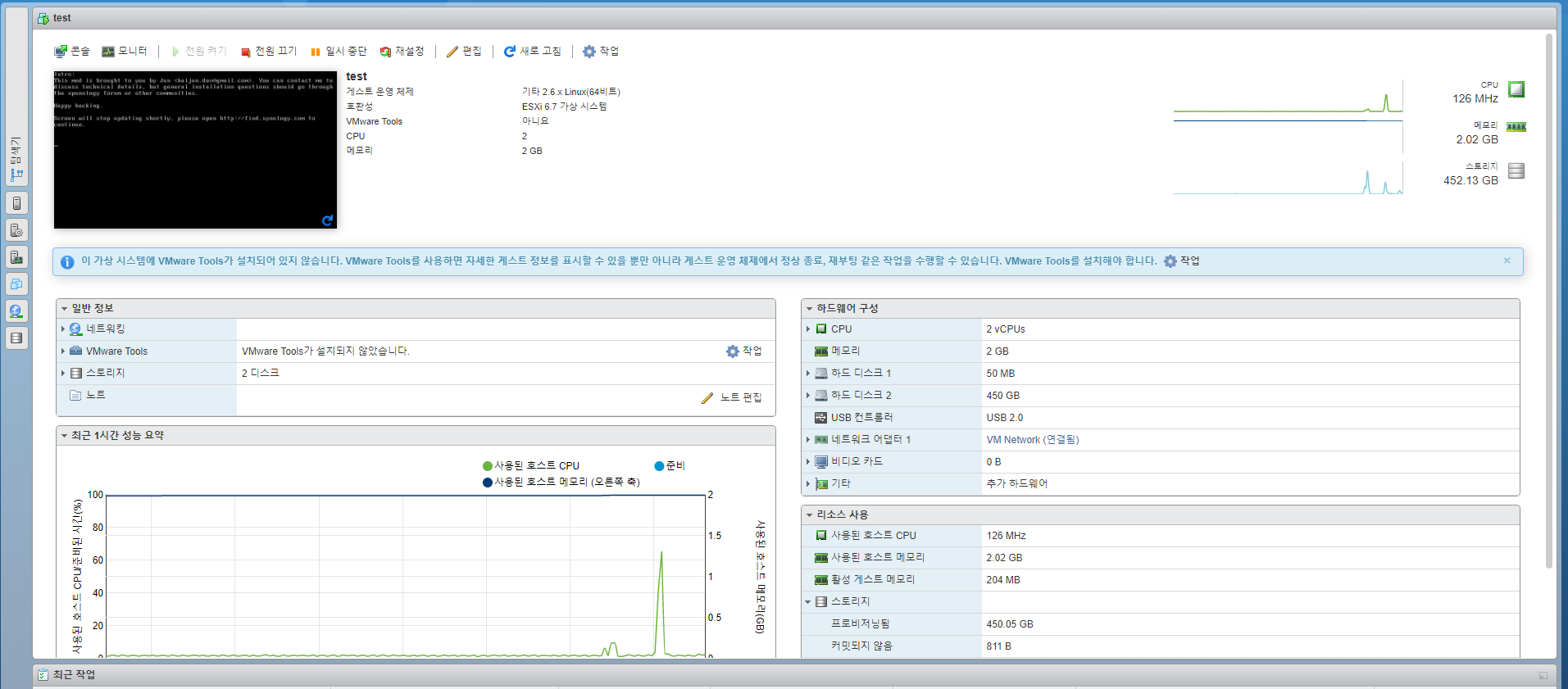Open Storage from sidebar disk icon
This screenshot has height=689, width=1568.
[16, 338]
